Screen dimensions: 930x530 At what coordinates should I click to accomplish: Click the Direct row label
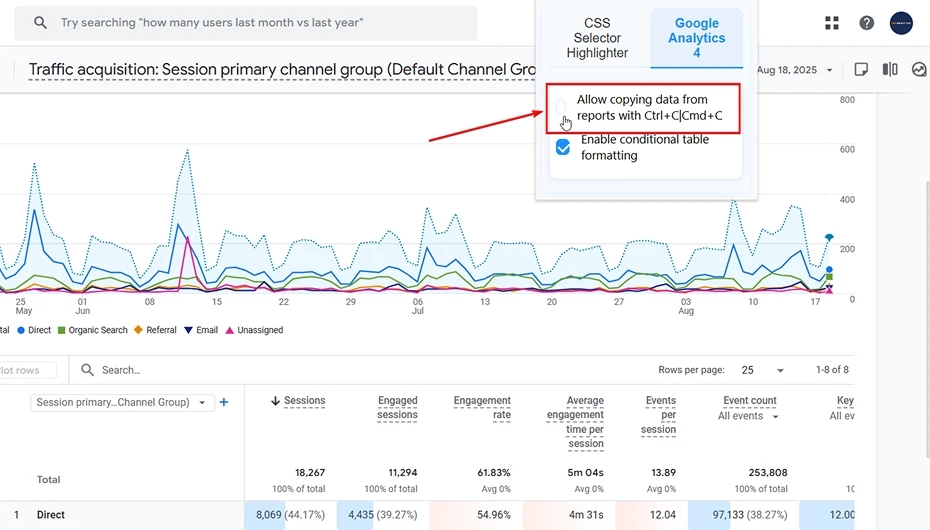pos(50,515)
